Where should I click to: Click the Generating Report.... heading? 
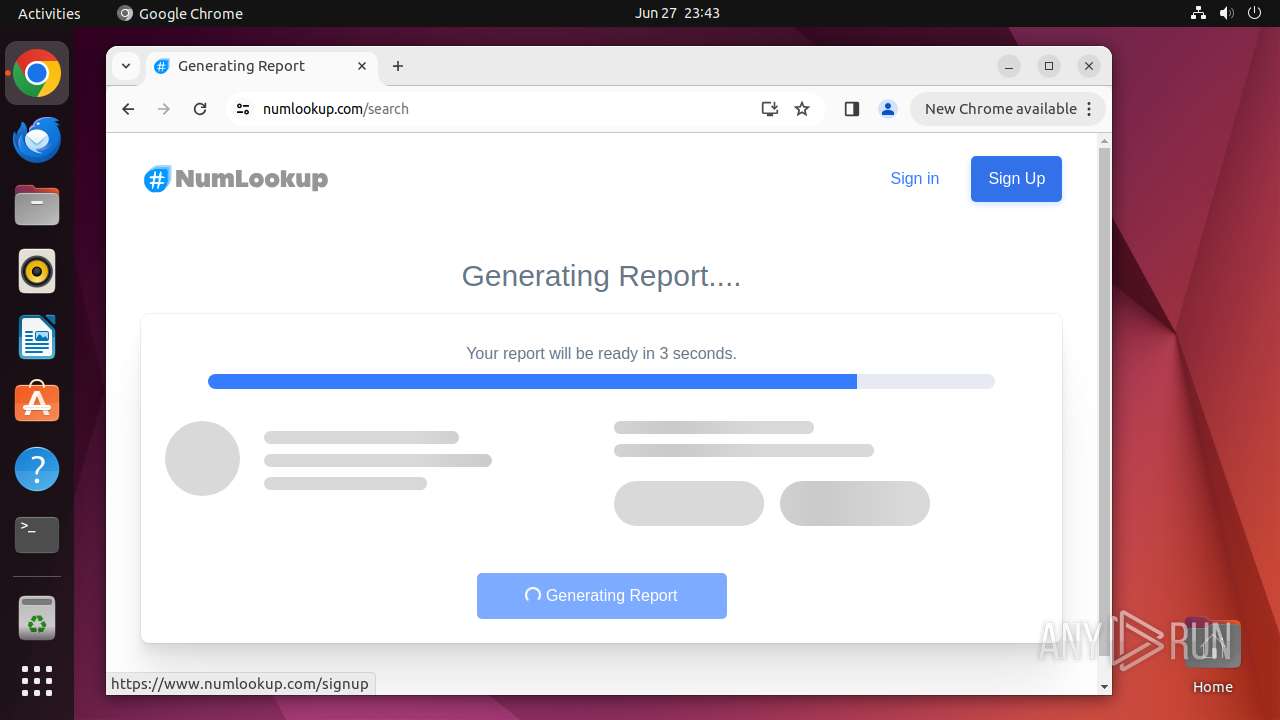601,276
